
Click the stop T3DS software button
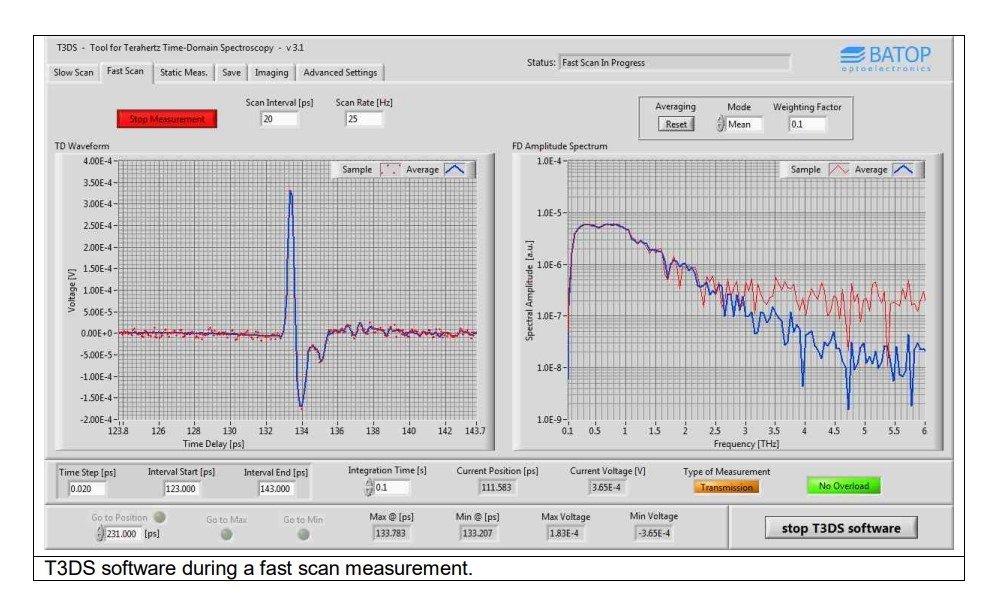tap(841, 528)
